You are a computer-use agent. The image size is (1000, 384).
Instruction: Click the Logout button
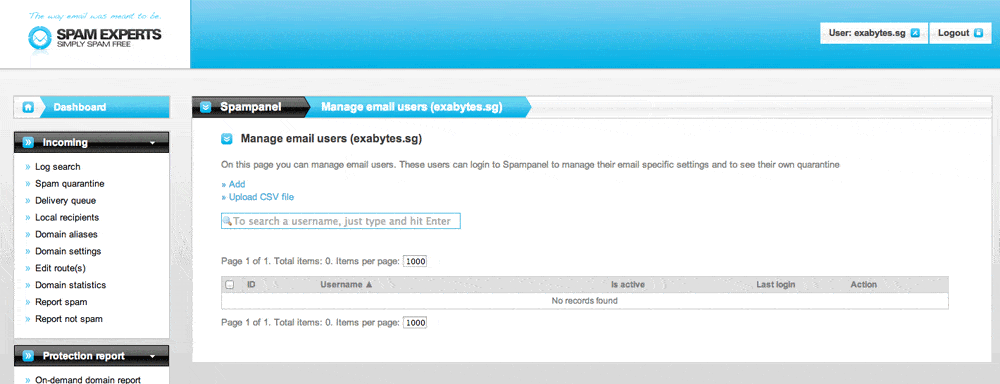point(960,33)
